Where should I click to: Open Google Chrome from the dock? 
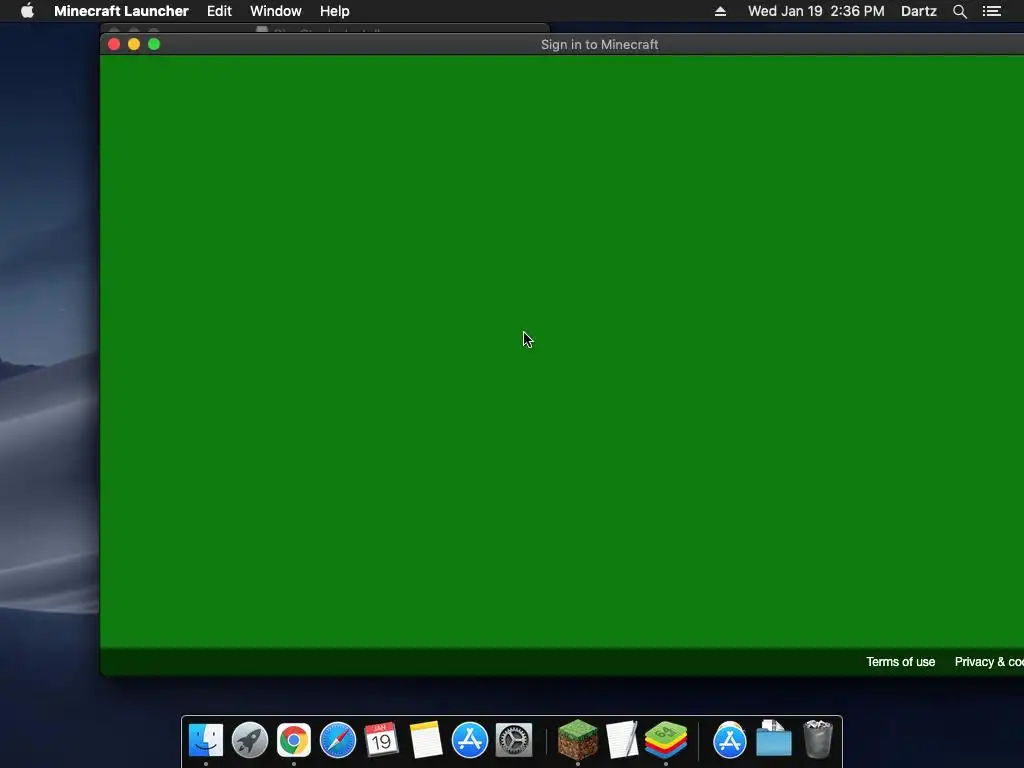point(294,740)
